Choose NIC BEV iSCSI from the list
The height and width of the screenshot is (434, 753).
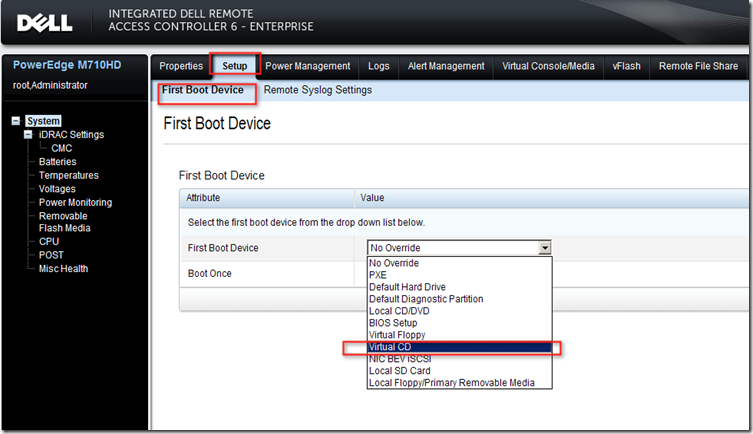click(460, 359)
